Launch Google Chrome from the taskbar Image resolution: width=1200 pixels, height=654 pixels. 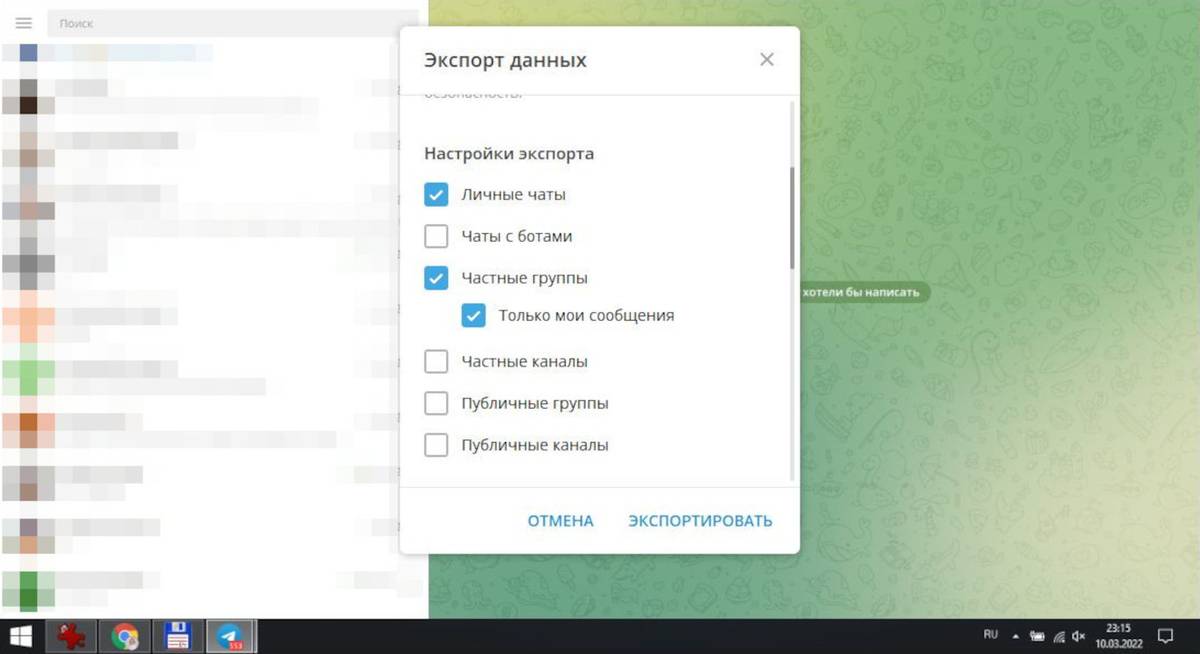tap(125, 636)
